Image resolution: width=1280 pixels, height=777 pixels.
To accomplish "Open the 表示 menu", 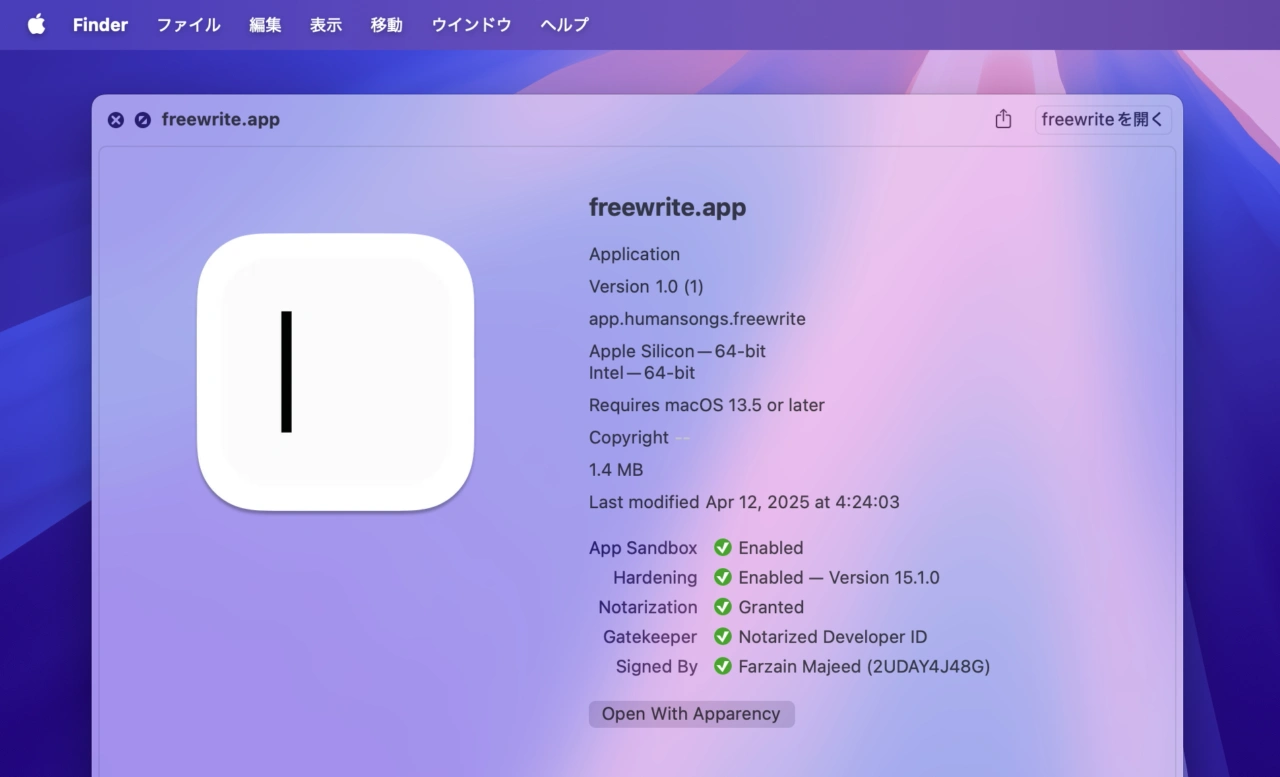I will tap(326, 25).
